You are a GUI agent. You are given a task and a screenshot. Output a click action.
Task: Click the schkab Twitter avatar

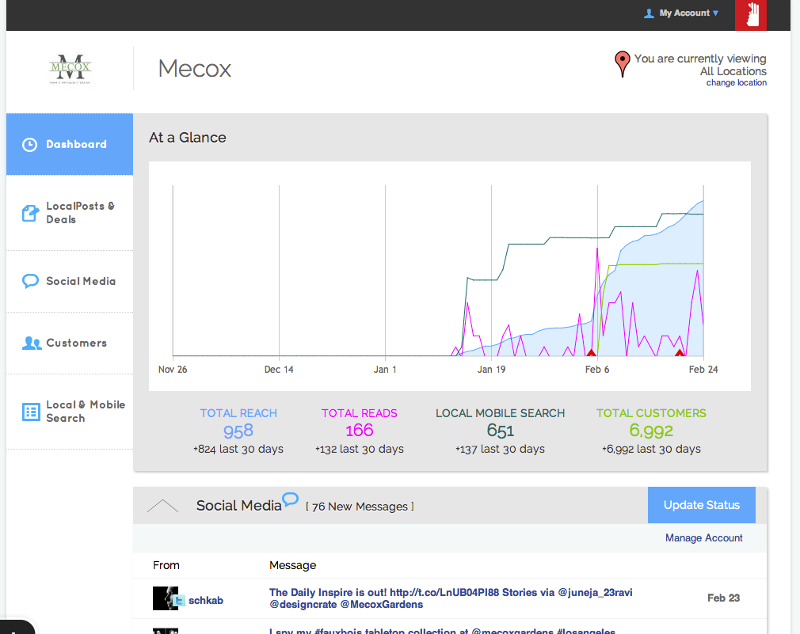coord(165,598)
